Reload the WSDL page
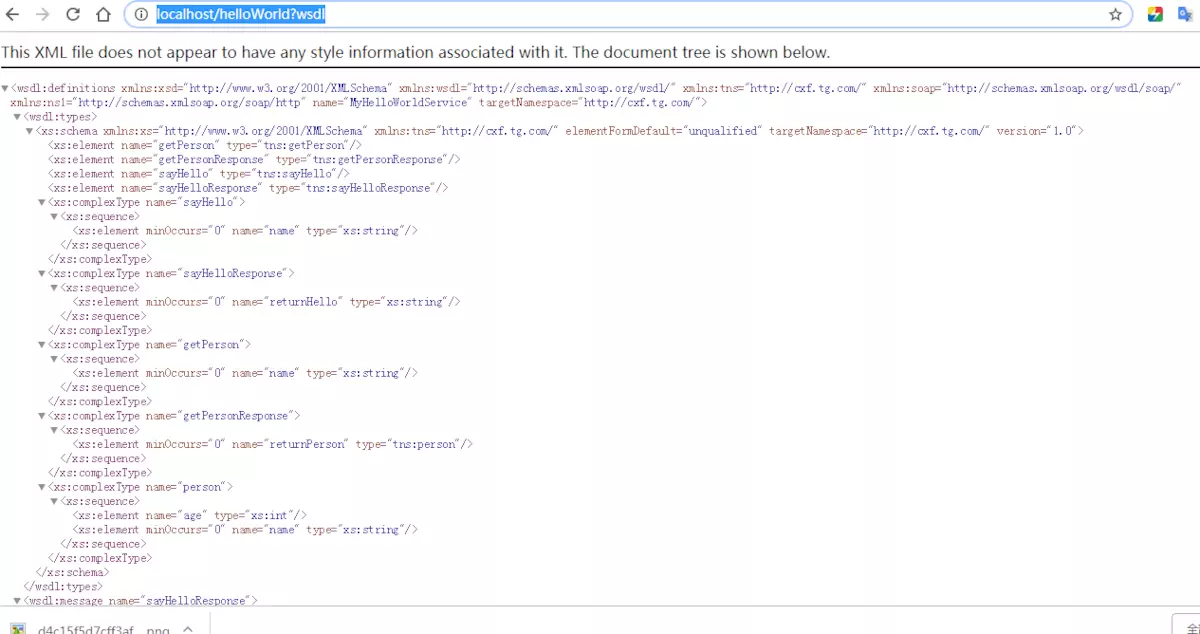Viewport: 1200px width, 634px height. click(x=73, y=15)
